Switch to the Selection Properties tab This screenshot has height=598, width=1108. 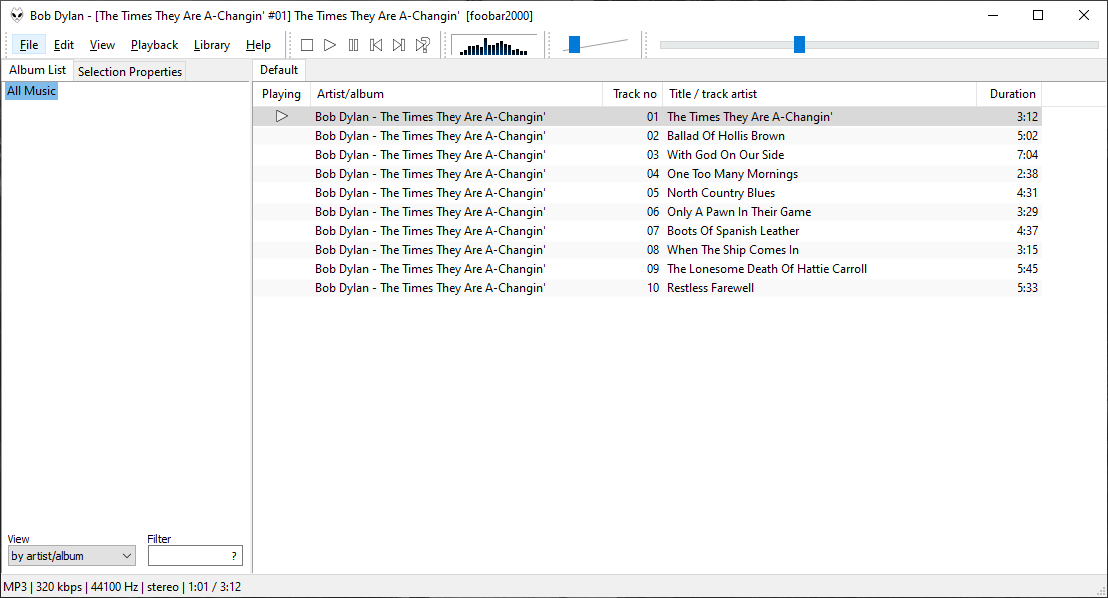pyautogui.click(x=130, y=71)
